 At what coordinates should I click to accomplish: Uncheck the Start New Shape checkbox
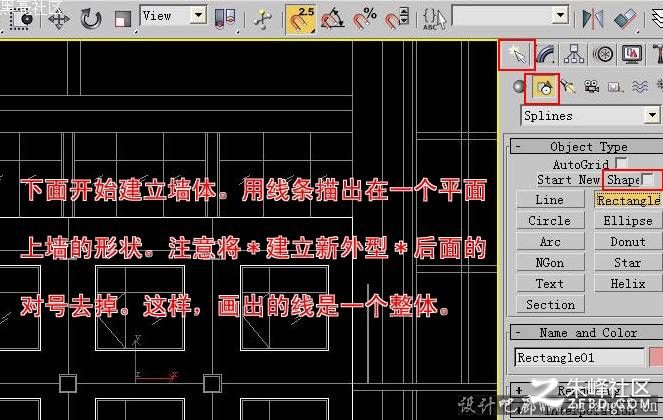647,179
